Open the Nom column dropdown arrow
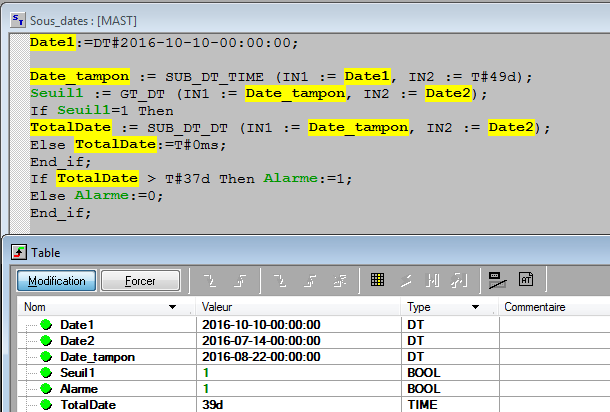 [174, 307]
